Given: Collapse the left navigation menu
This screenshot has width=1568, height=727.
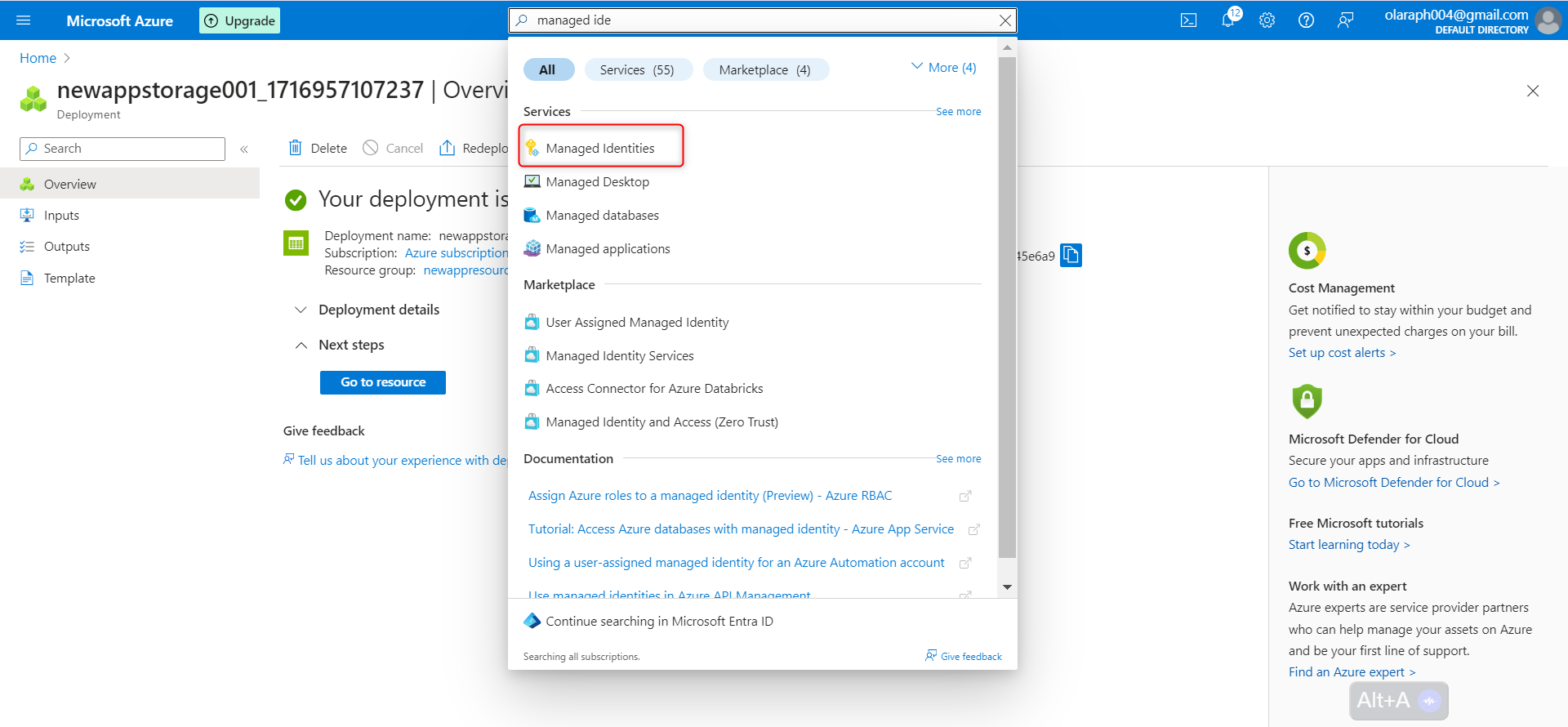Looking at the screenshot, I should click(243, 149).
